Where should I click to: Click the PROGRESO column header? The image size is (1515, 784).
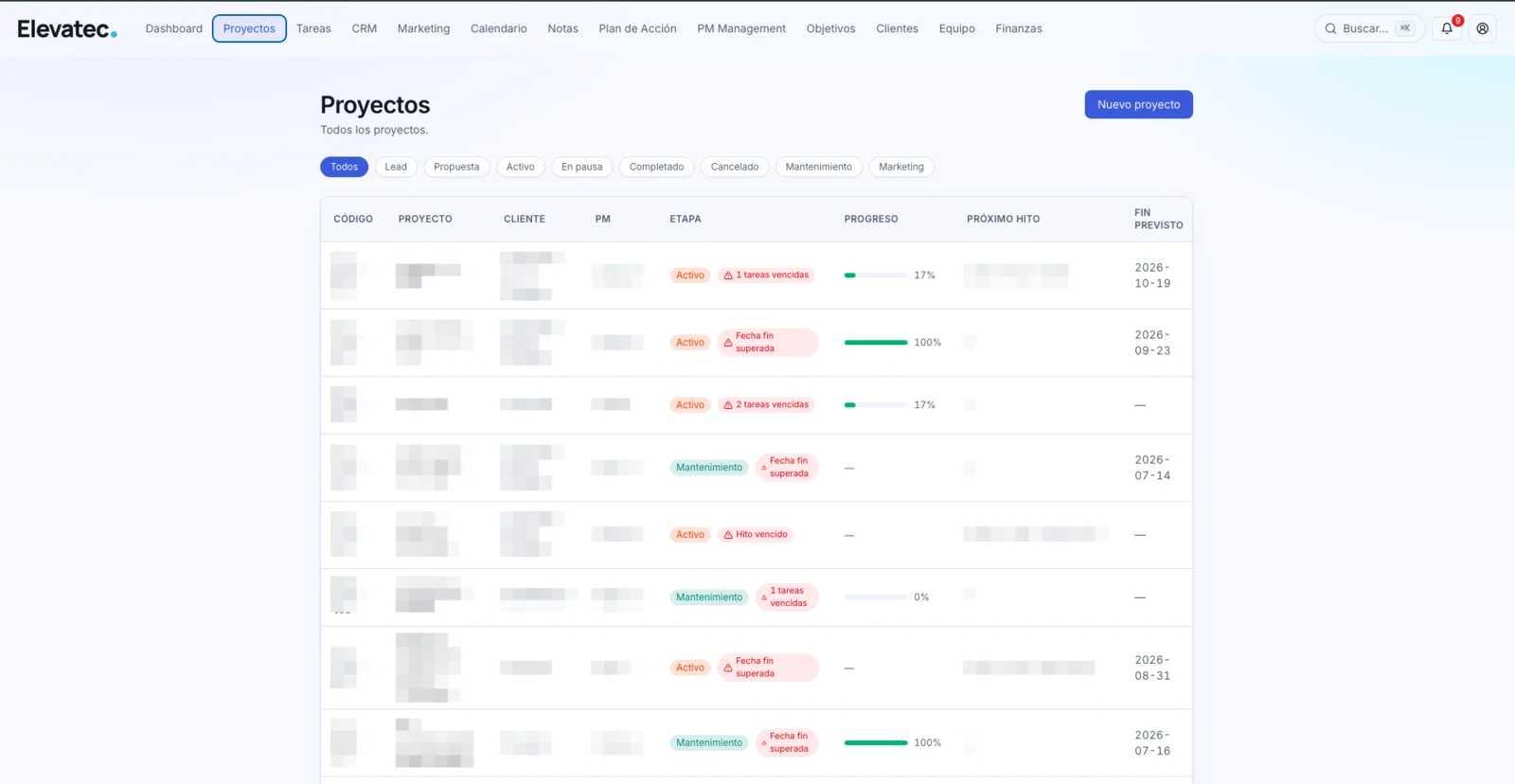click(871, 219)
